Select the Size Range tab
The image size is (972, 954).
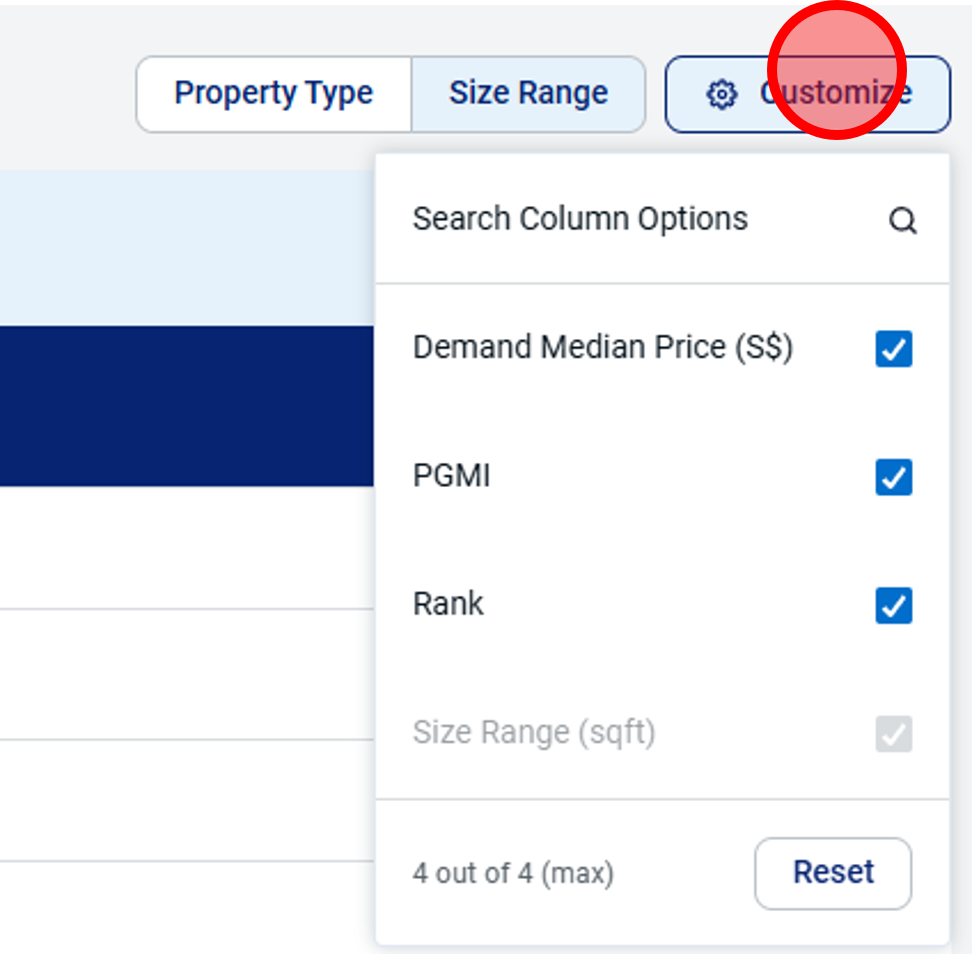528,94
